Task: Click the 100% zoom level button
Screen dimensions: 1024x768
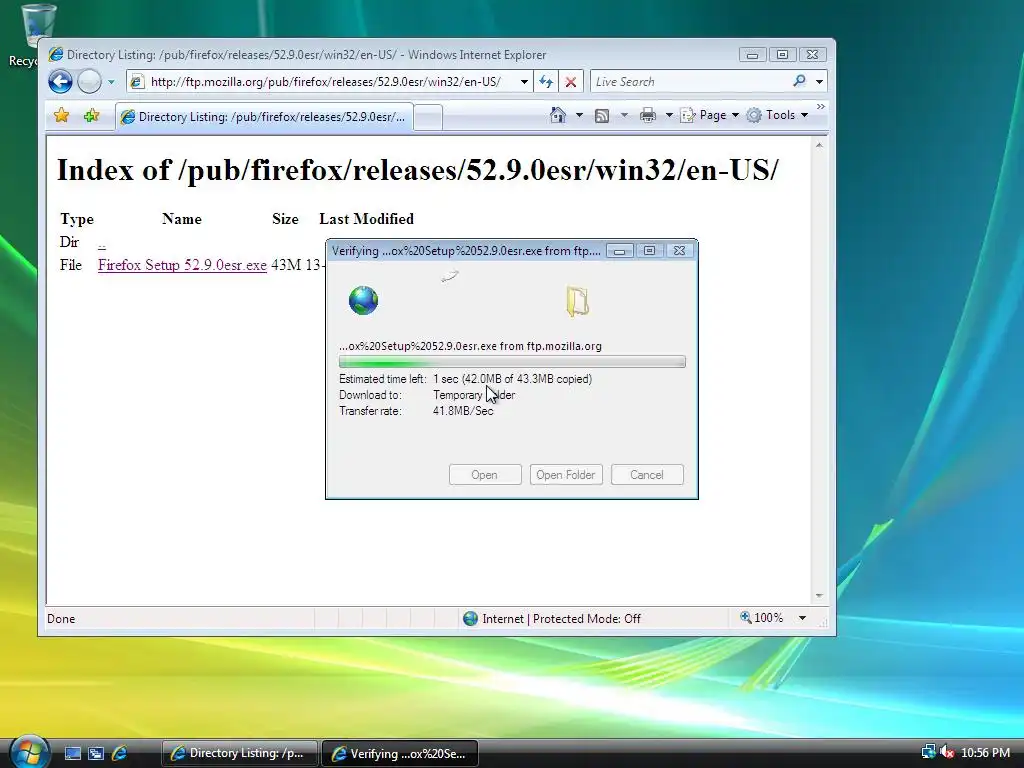Action: pyautogui.click(x=761, y=618)
